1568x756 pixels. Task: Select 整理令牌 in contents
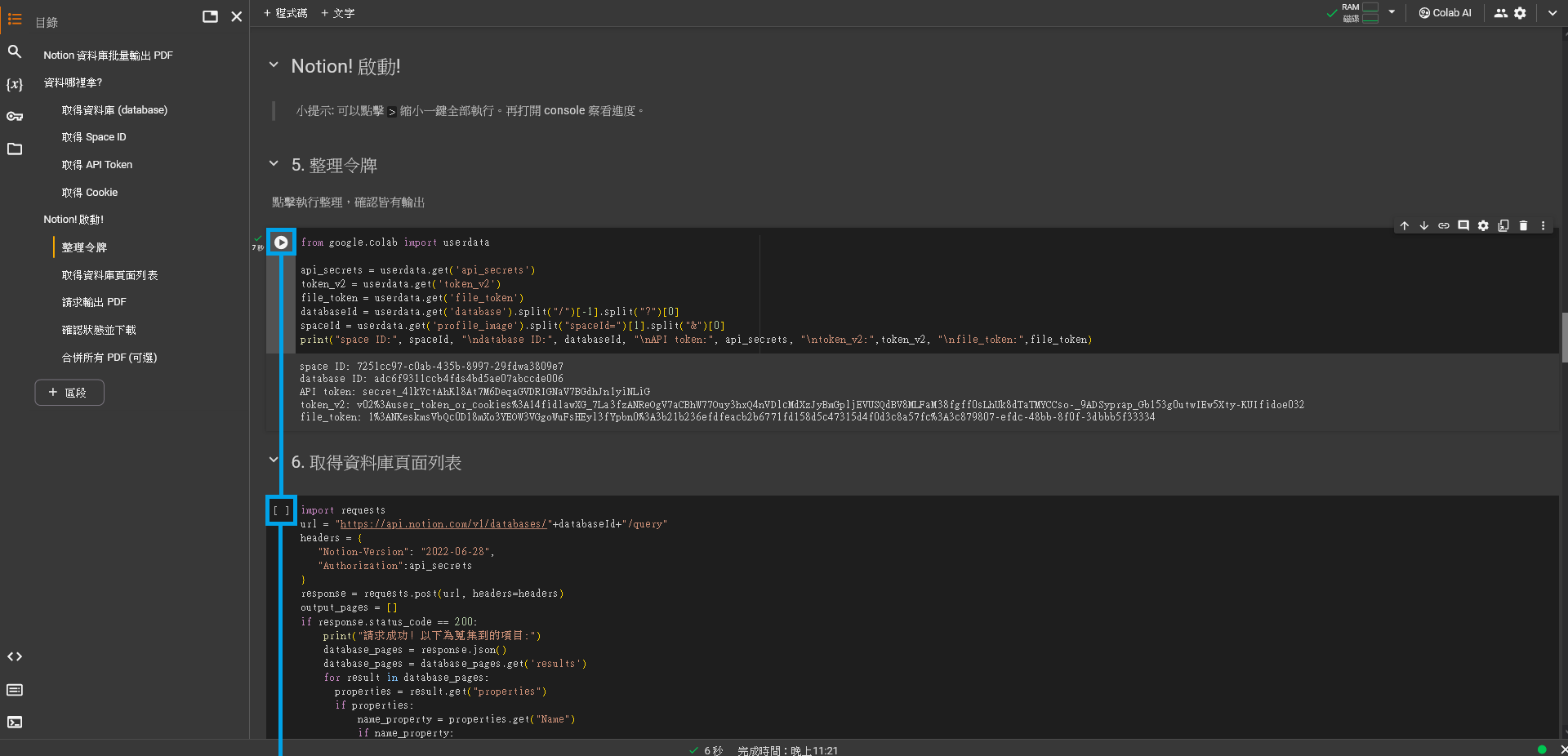coord(84,247)
